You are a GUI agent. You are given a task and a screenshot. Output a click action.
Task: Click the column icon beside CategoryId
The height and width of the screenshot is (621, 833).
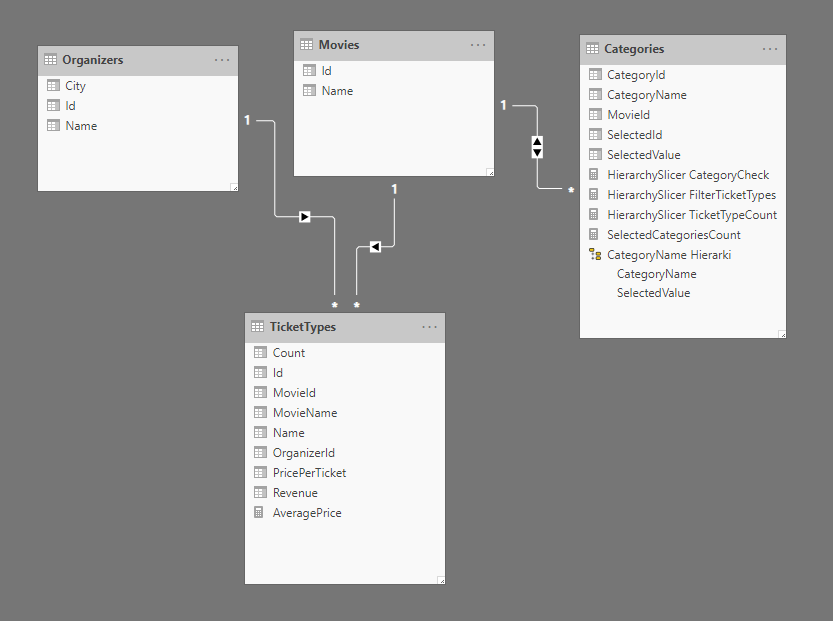tap(595, 74)
